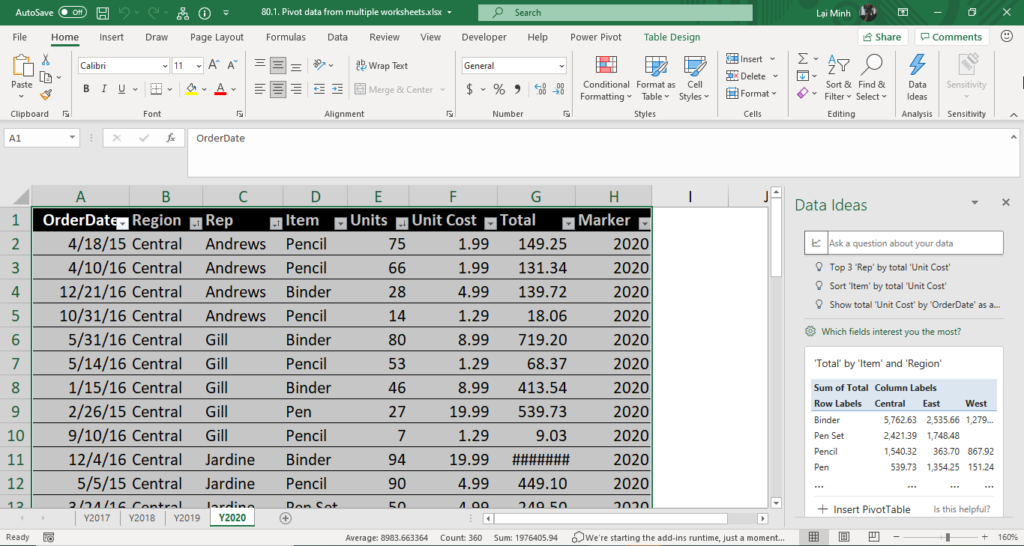Open Cell Styles gallery
Viewport: 1024px width, 546px height.
[x=694, y=78]
